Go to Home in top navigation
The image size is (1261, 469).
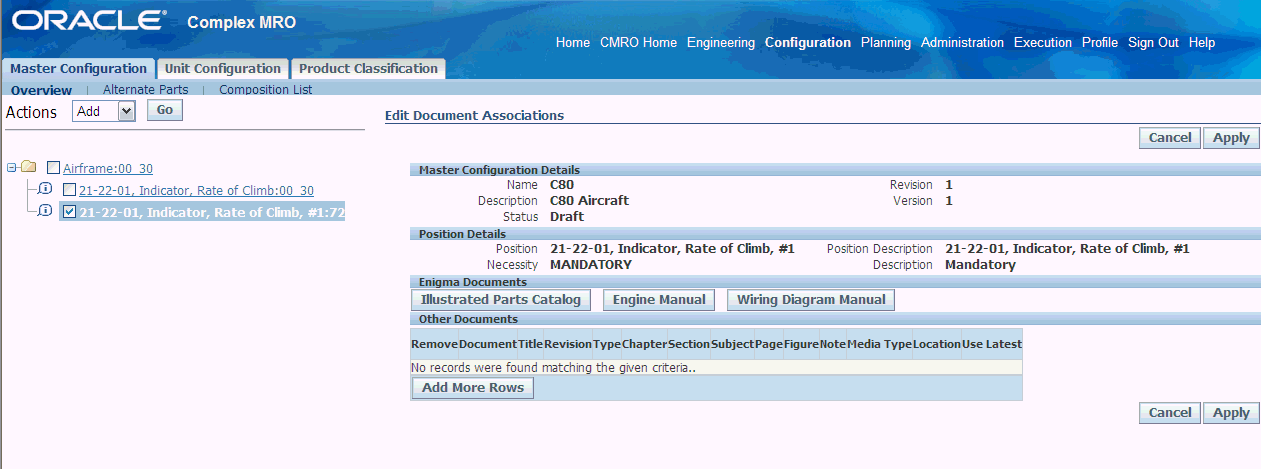(573, 43)
